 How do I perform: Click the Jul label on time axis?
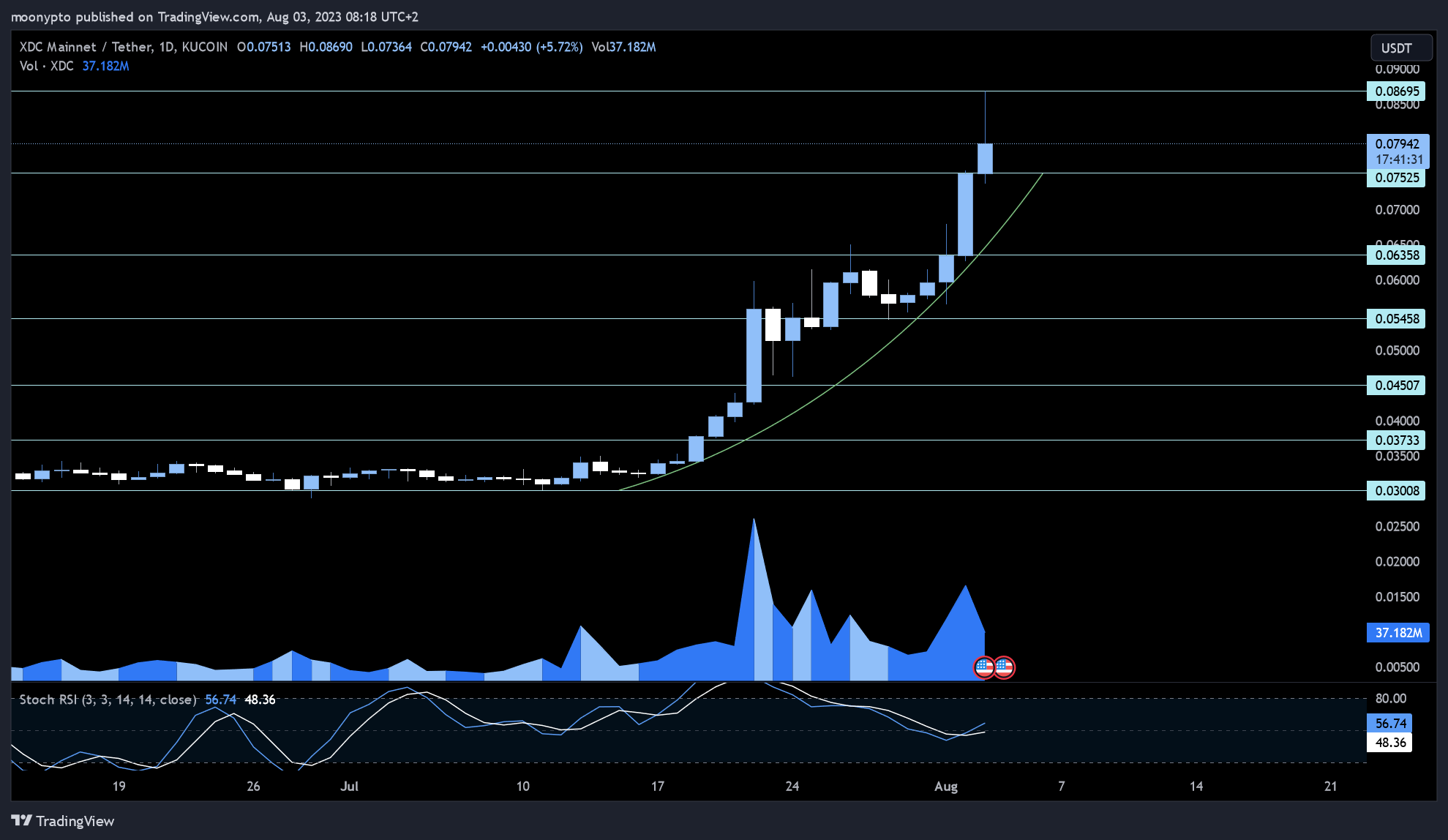(350, 787)
